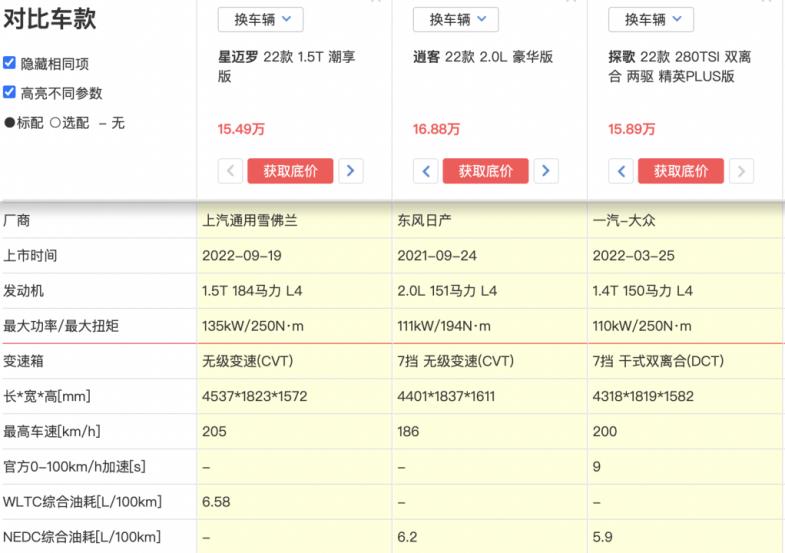785x553 pixels.
Task: Select the 一汽-大众 manufacturer cell
Action: pos(624,220)
